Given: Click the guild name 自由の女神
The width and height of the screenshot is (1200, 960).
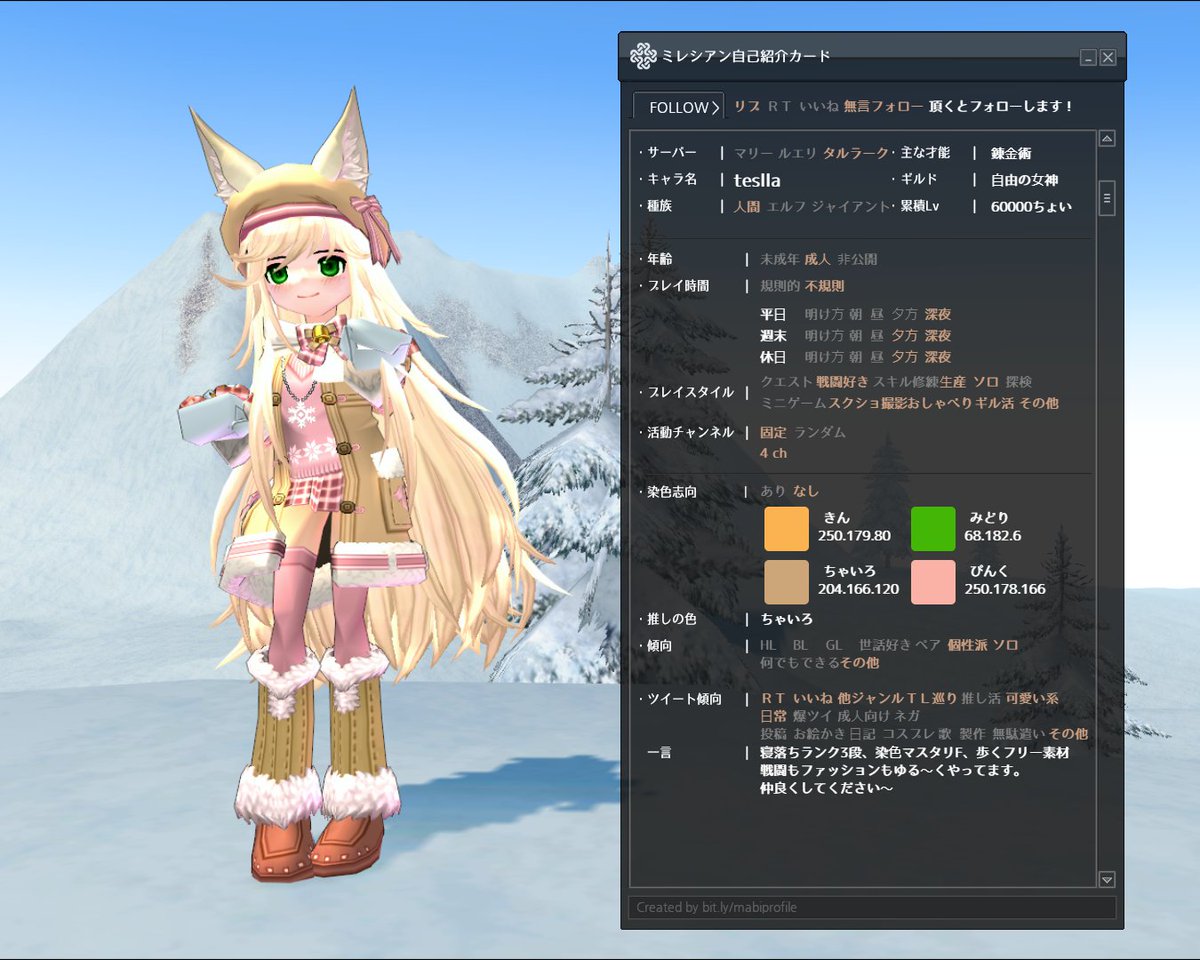Looking at the screenshot, I should click(x=1024, y=180).
